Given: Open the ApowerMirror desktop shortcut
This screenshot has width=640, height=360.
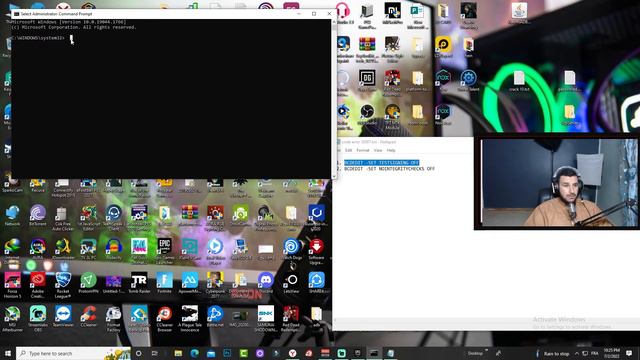Looking at the screenshot, I should click(190, 283).
